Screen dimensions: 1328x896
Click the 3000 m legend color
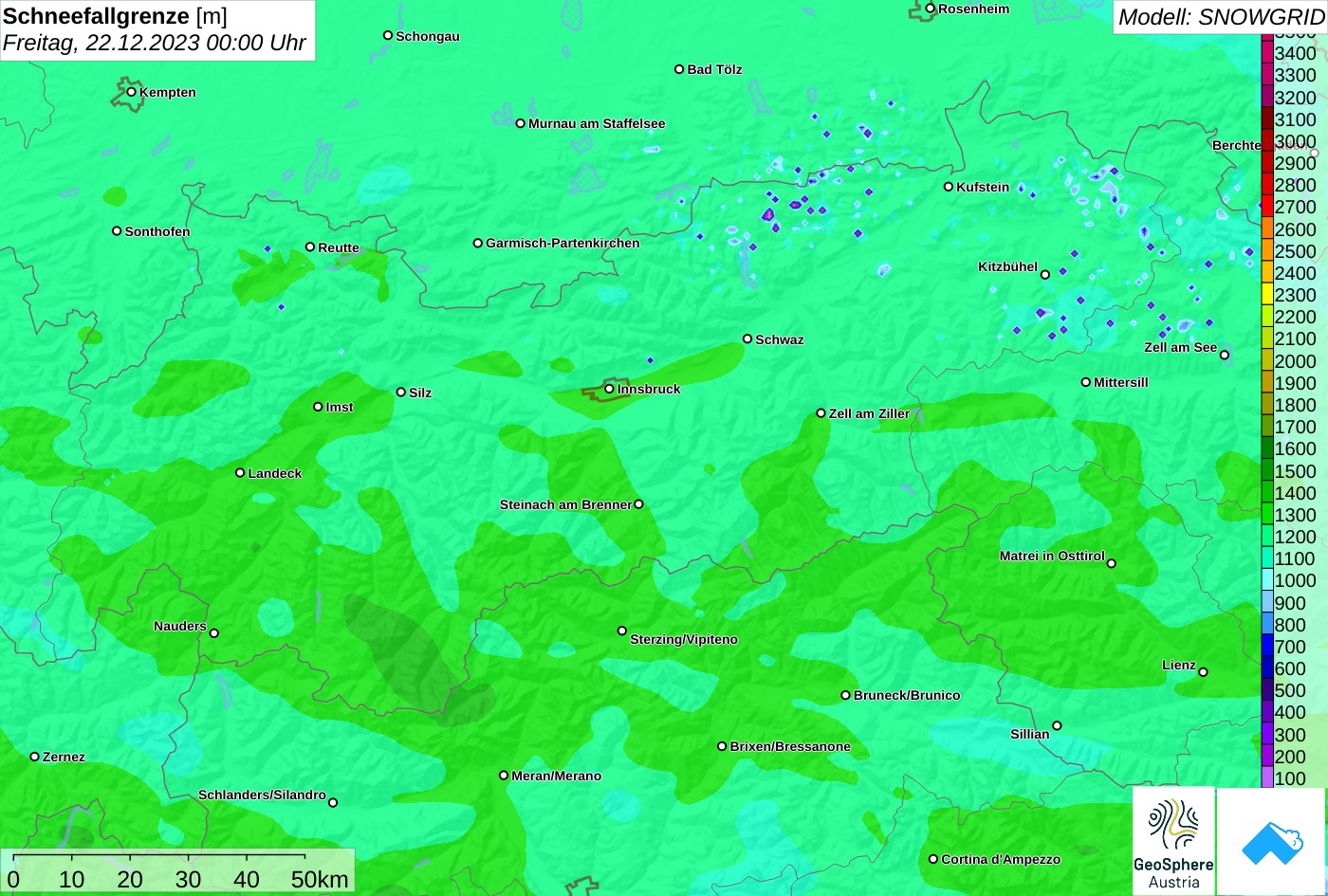[x=1266, y=140]
